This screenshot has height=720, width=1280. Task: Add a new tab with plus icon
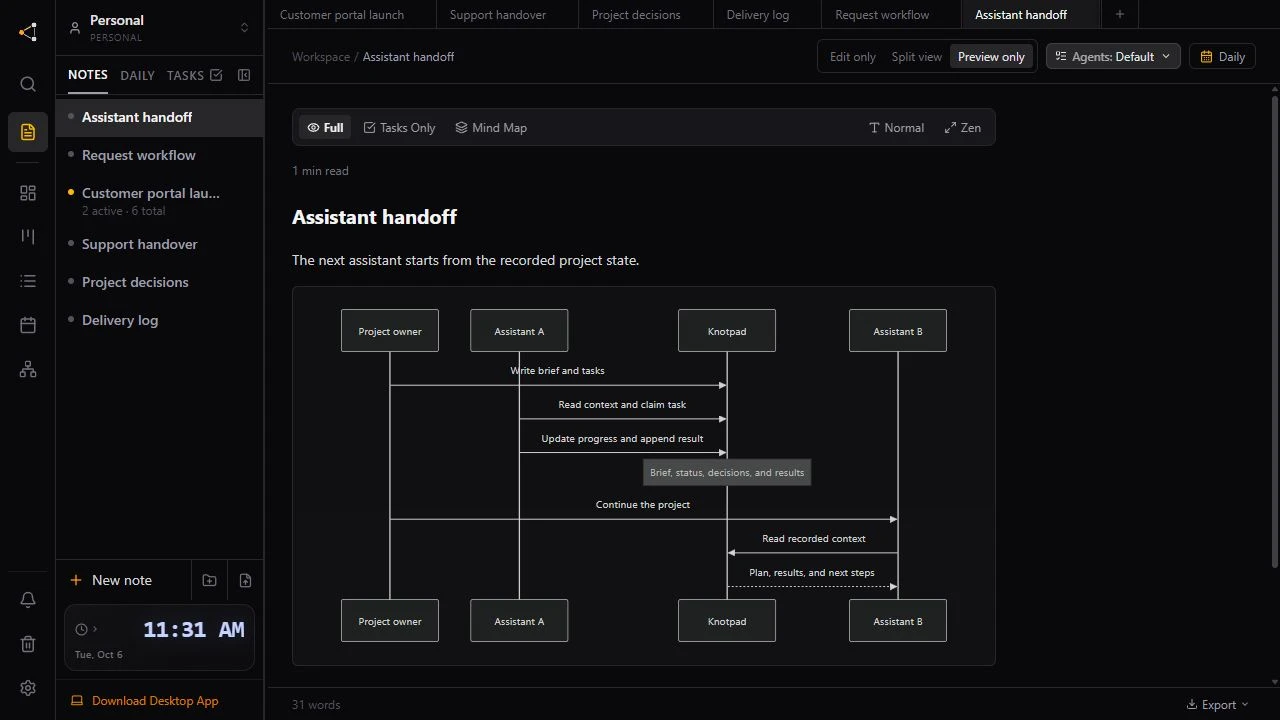click(x=1120, y=14)
